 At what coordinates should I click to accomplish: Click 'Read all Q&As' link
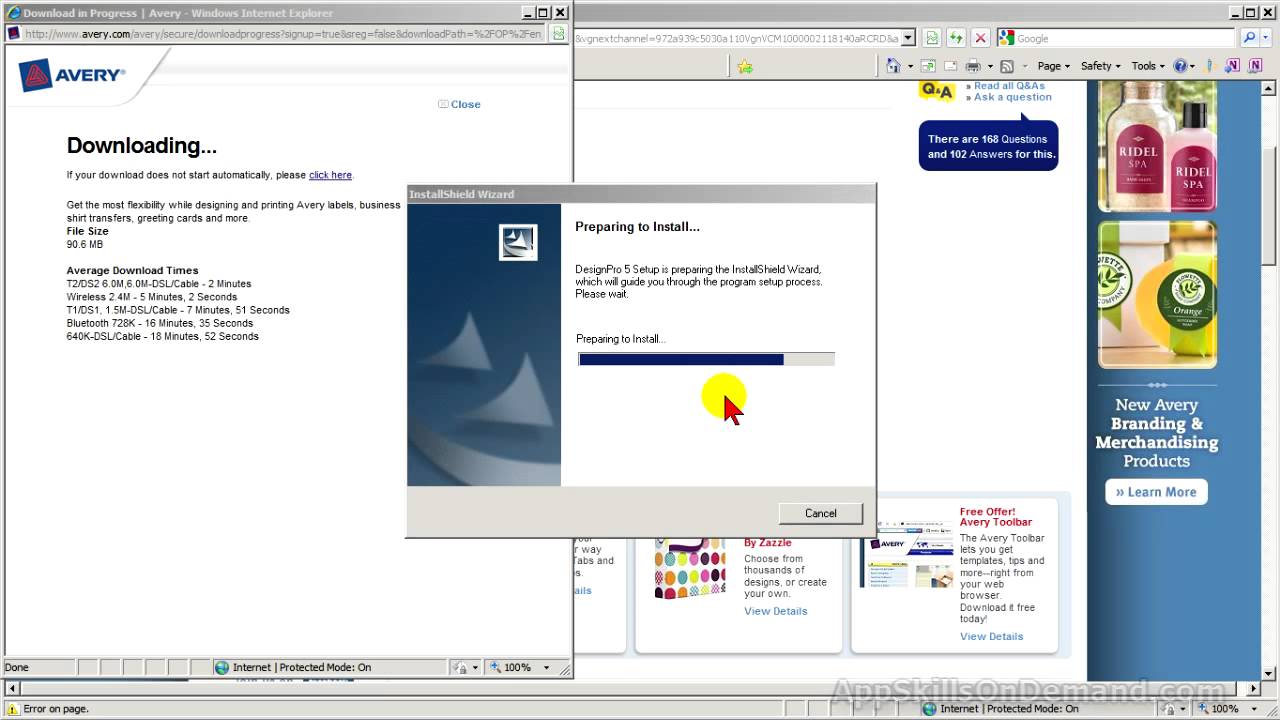[x=1010, y=86]
